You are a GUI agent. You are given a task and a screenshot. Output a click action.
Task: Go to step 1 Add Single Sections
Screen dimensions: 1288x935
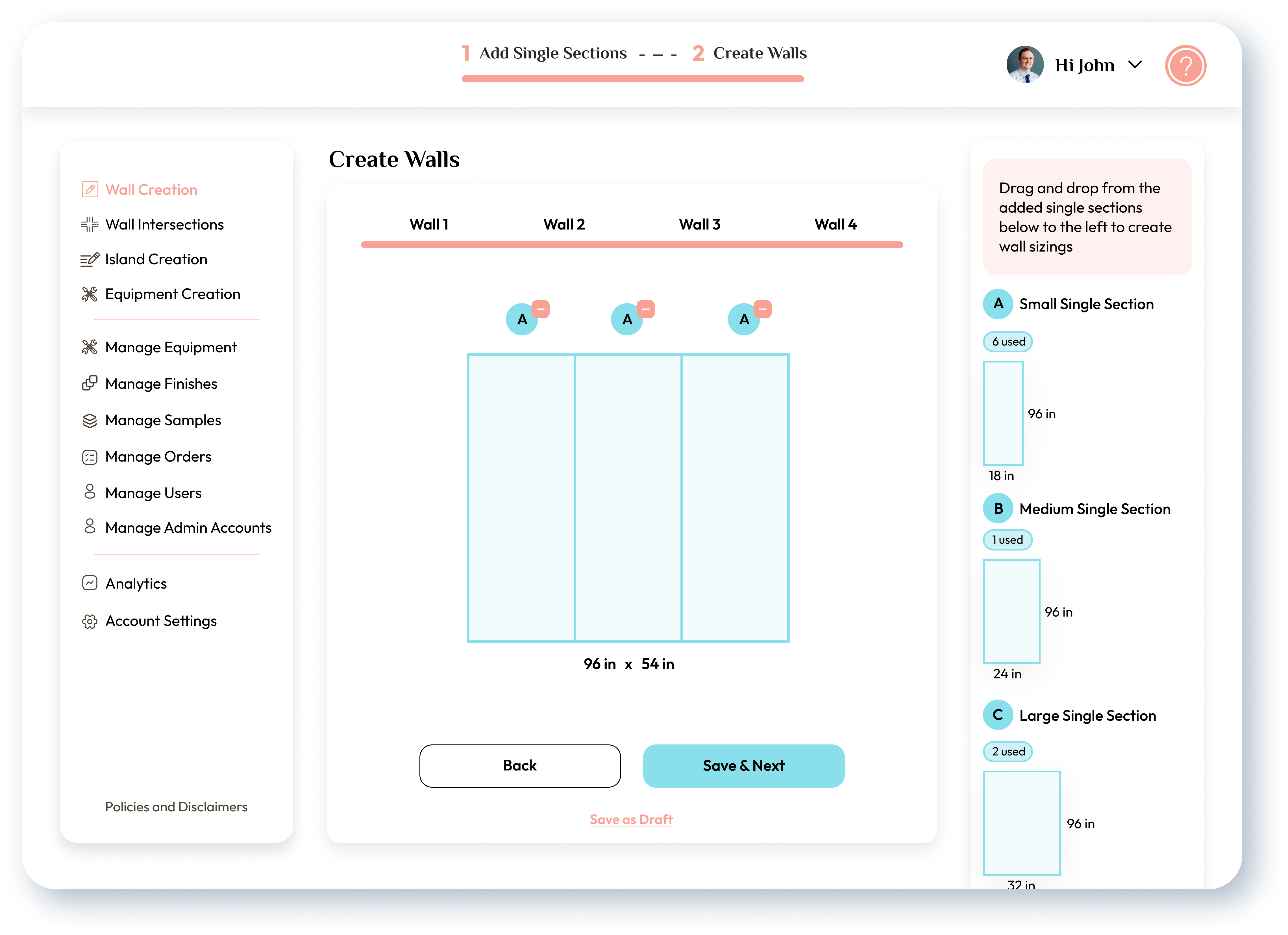point(545,53)
